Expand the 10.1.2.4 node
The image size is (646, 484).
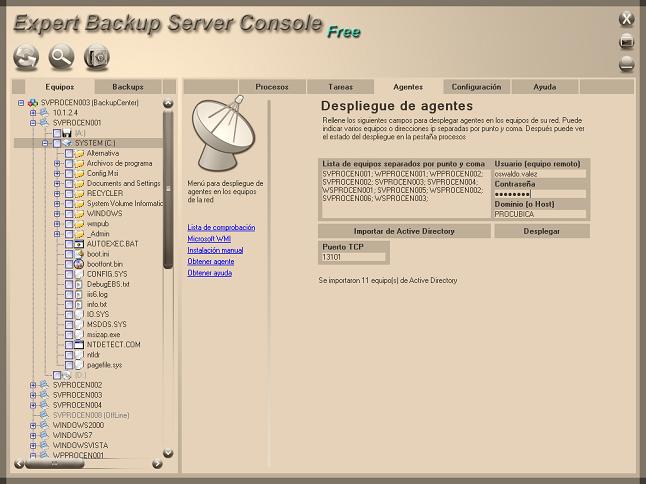point(33,113)
